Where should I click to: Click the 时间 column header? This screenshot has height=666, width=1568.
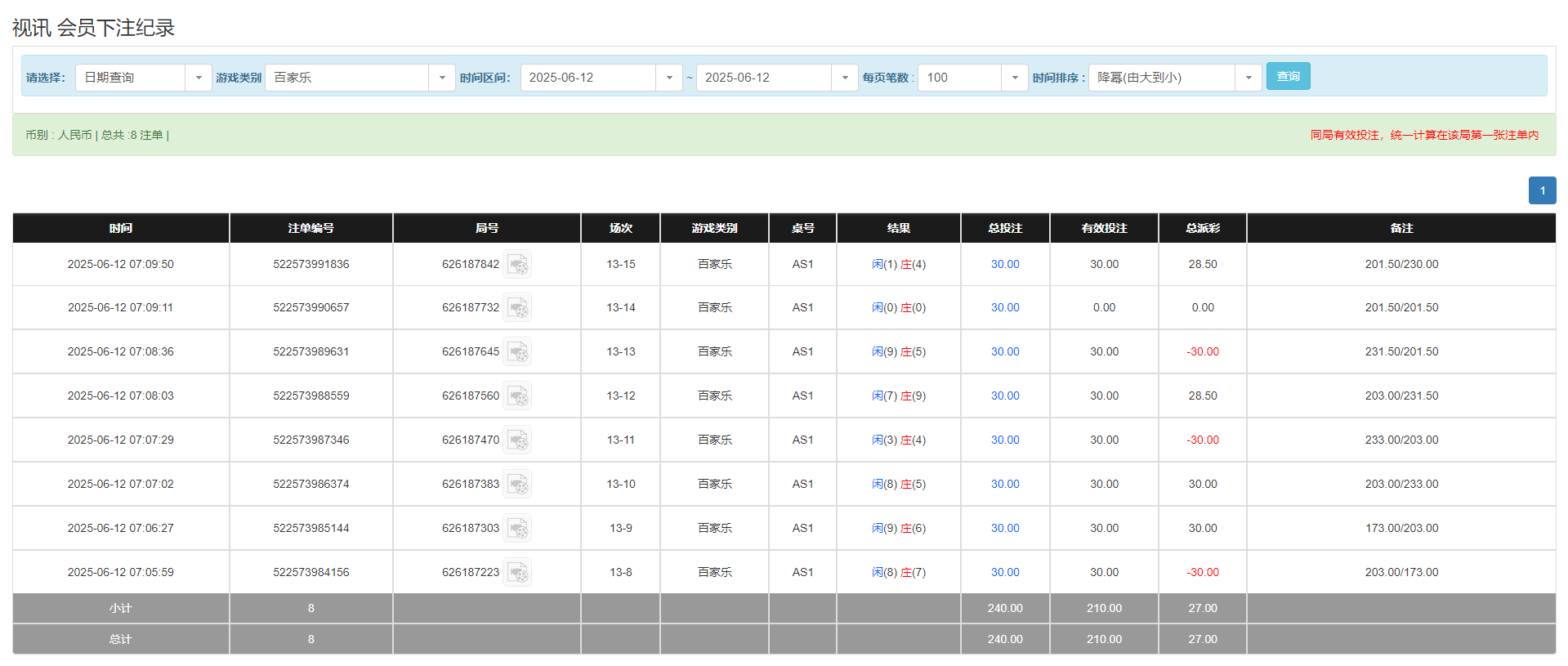tap(121, 228)
